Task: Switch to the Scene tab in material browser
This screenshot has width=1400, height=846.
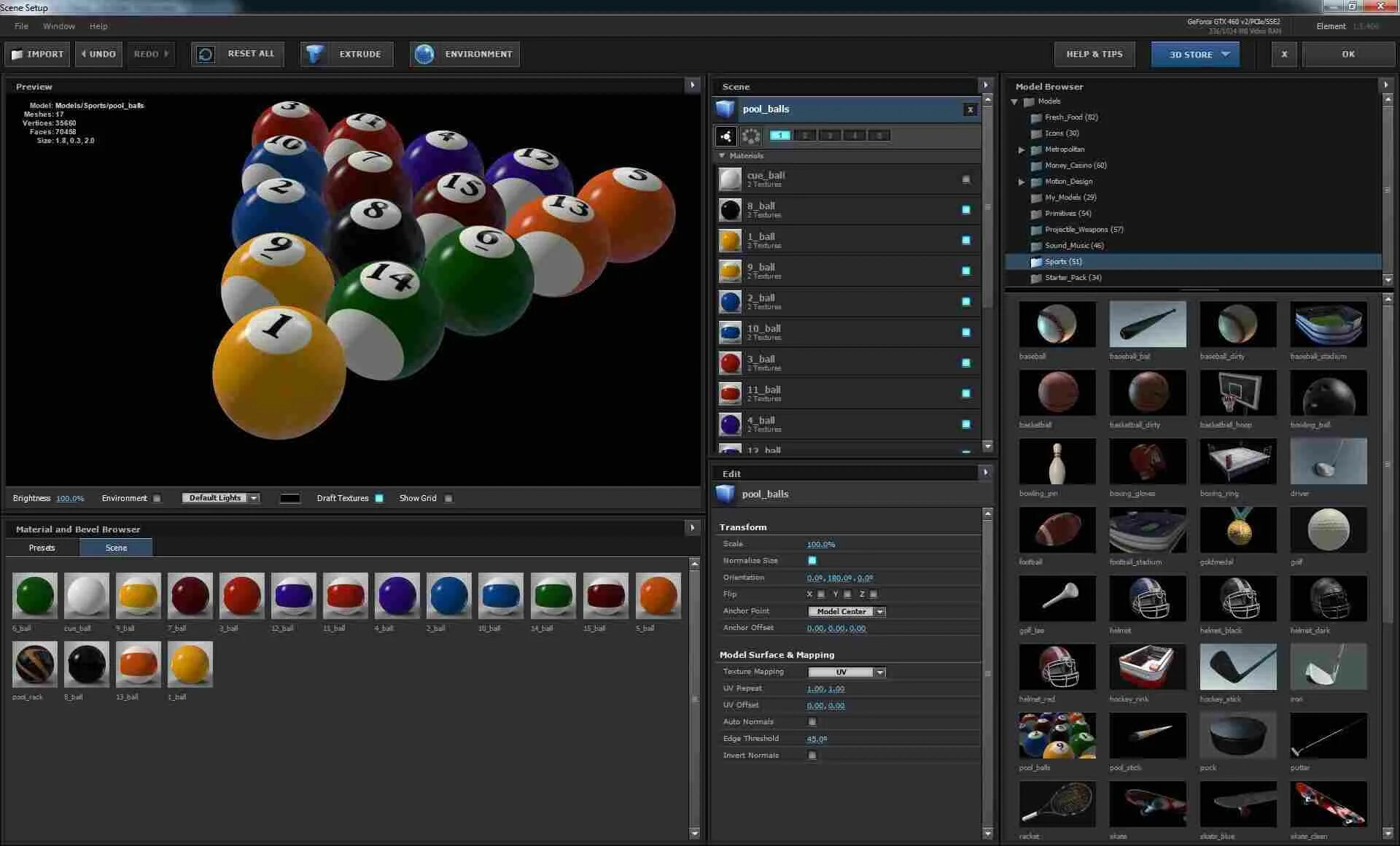Action: coord(116,548)
